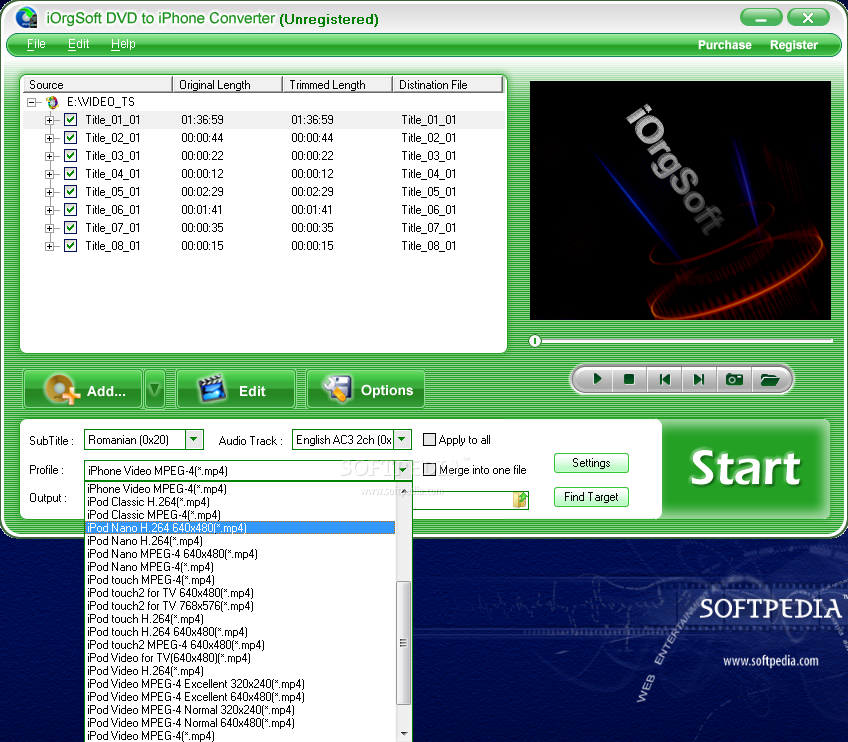
Task: Pick iPod touch MPEG-4(*.mp4) profile
Action: pos(241,580)
